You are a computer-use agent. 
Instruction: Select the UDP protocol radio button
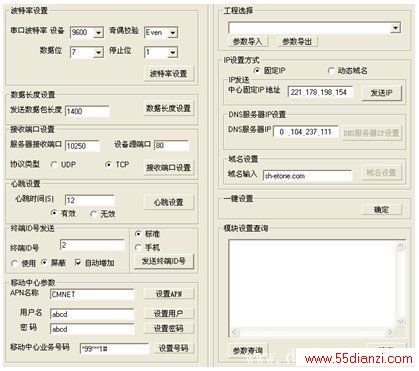[x=54, y=165]
